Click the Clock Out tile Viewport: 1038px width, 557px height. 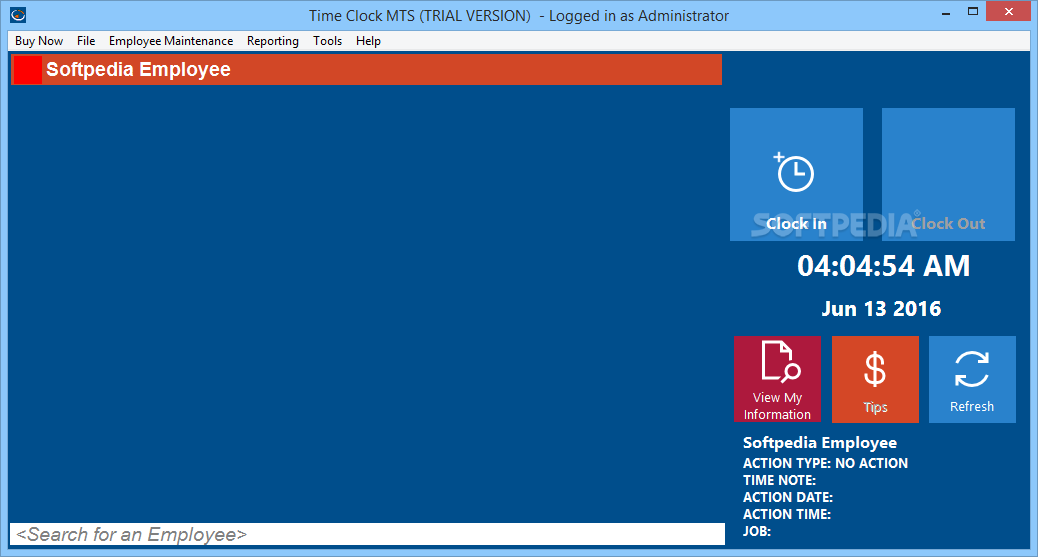[948, 174]
